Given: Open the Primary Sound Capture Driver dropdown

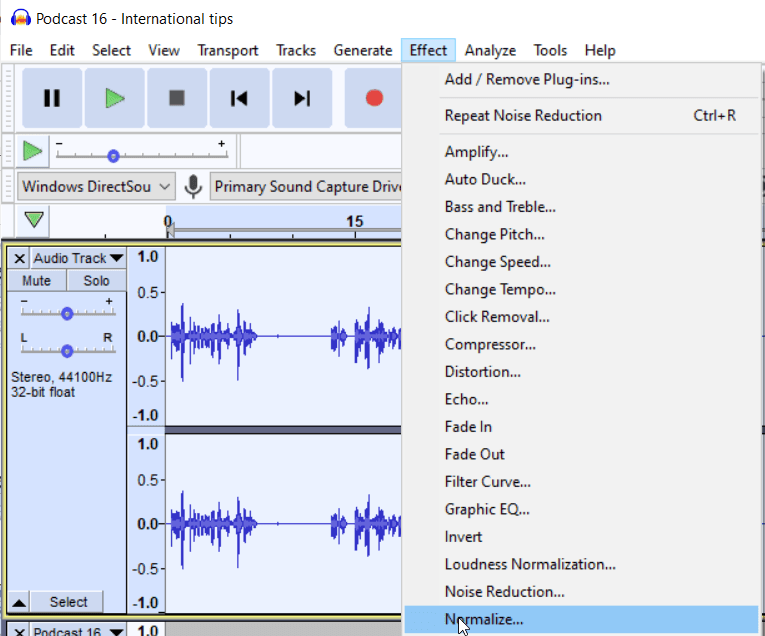Looking at the screenshot, I should [x=306, y=186].
